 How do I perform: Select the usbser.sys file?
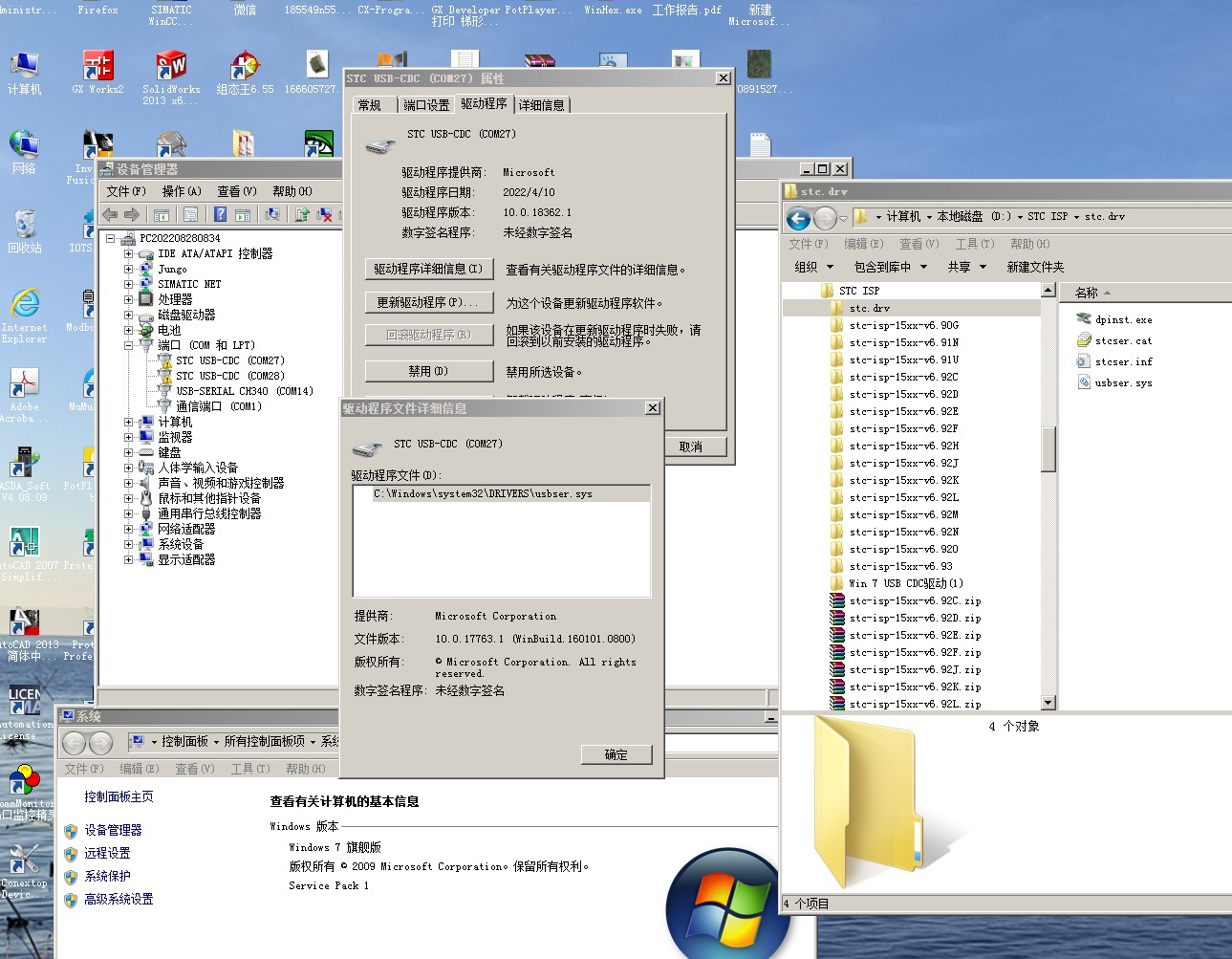[x=1113, y=382]
